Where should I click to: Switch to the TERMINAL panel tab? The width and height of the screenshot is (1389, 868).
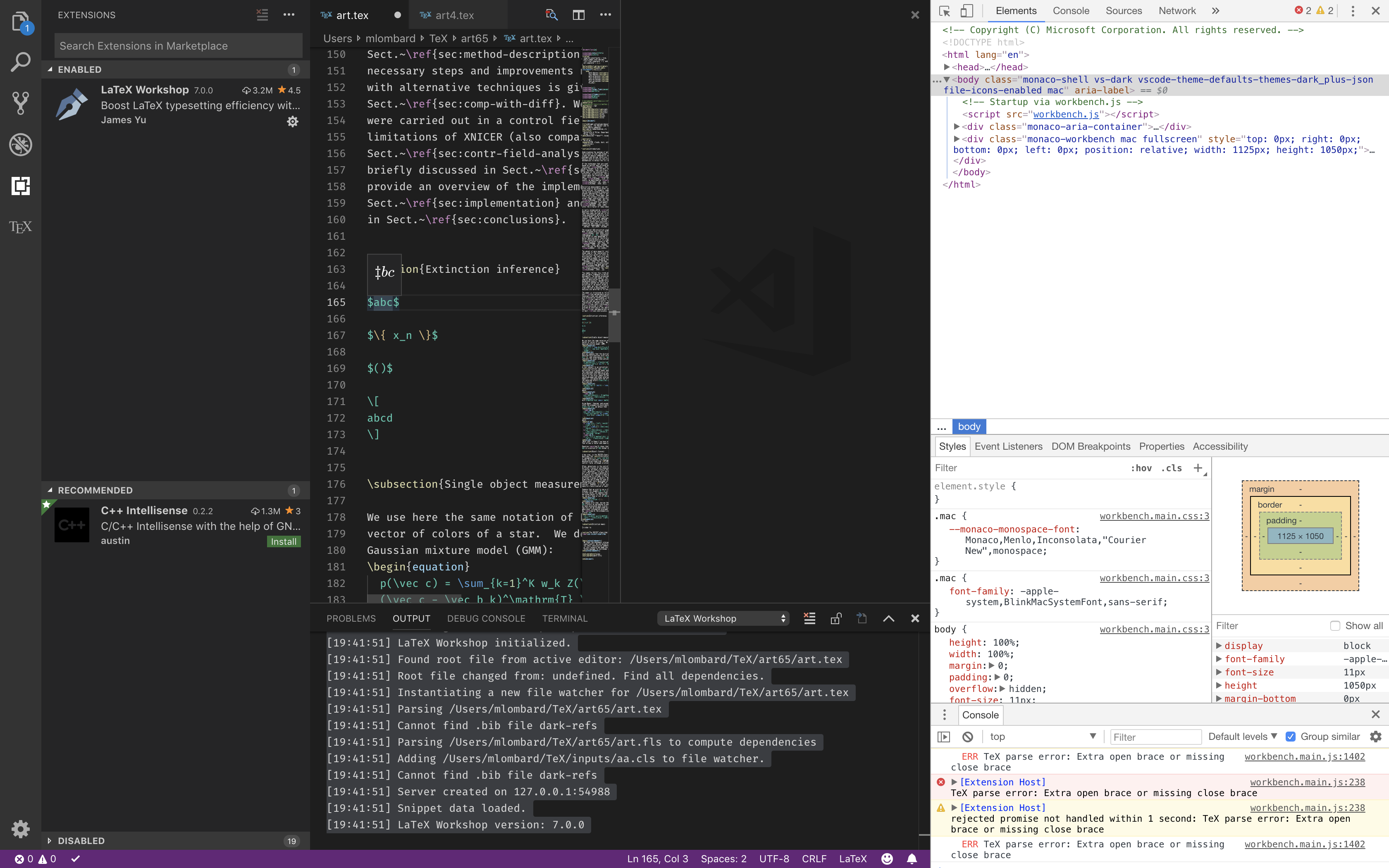coord(564,618)
